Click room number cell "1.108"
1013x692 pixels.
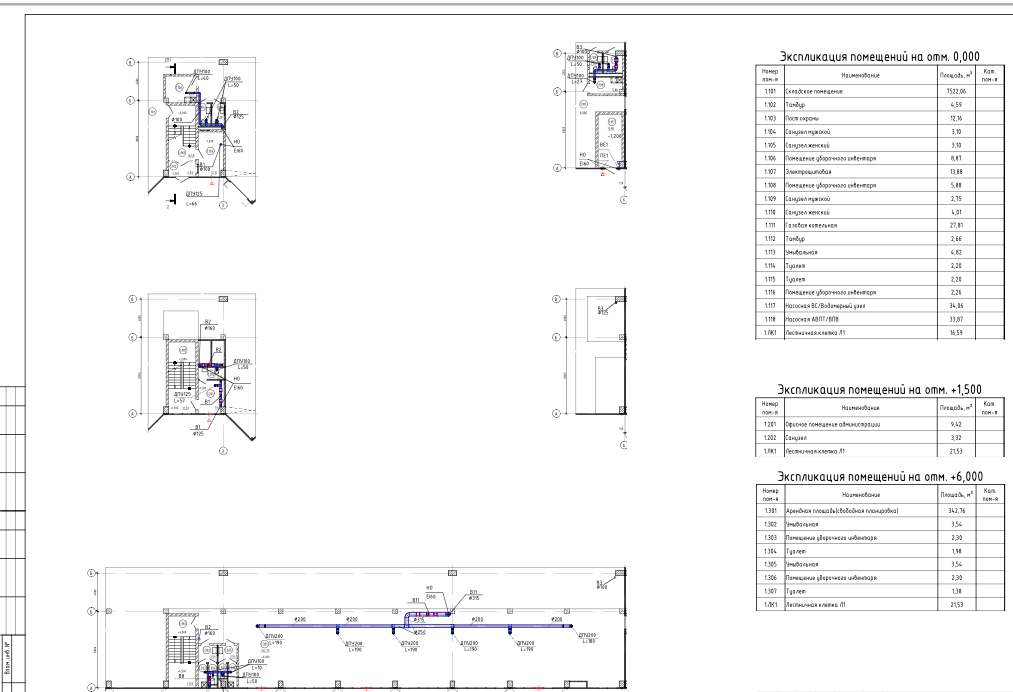[x=770, y=185]
